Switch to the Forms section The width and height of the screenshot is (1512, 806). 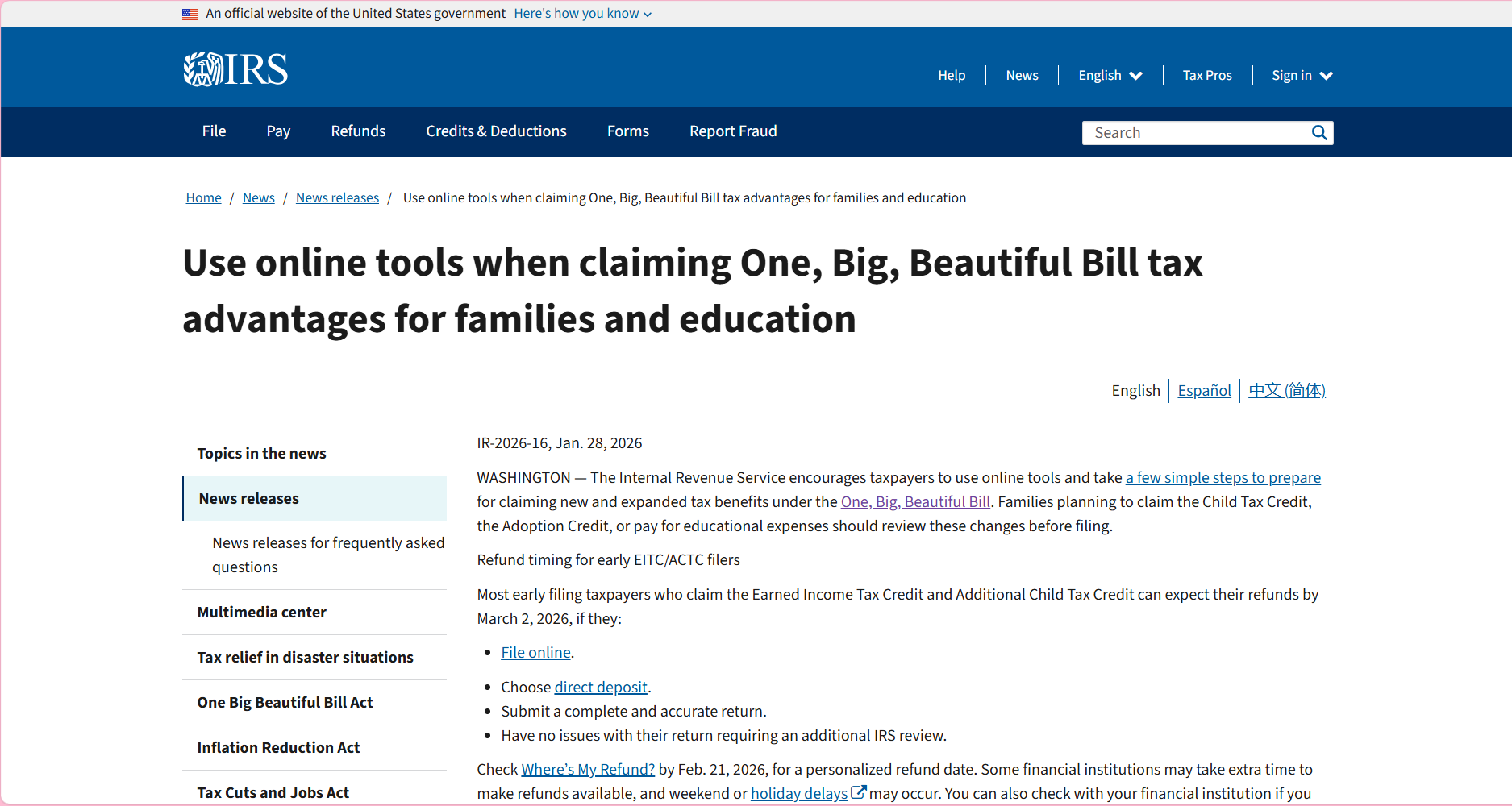pos(627,131)
